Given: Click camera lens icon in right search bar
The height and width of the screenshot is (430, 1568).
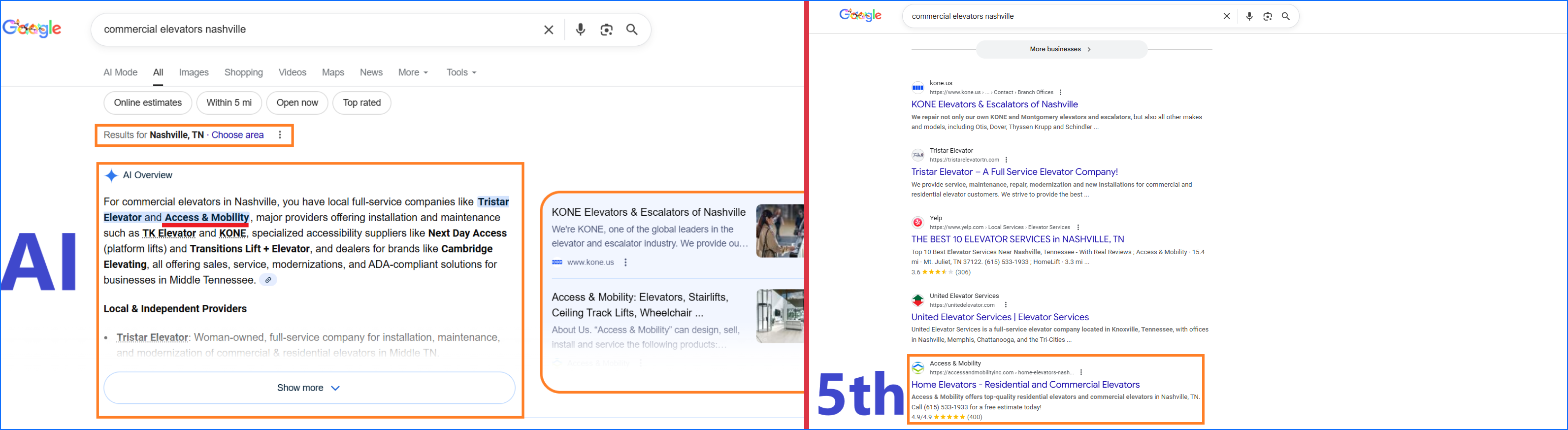Looking at the screenshot, I should tap(1267, 16).
